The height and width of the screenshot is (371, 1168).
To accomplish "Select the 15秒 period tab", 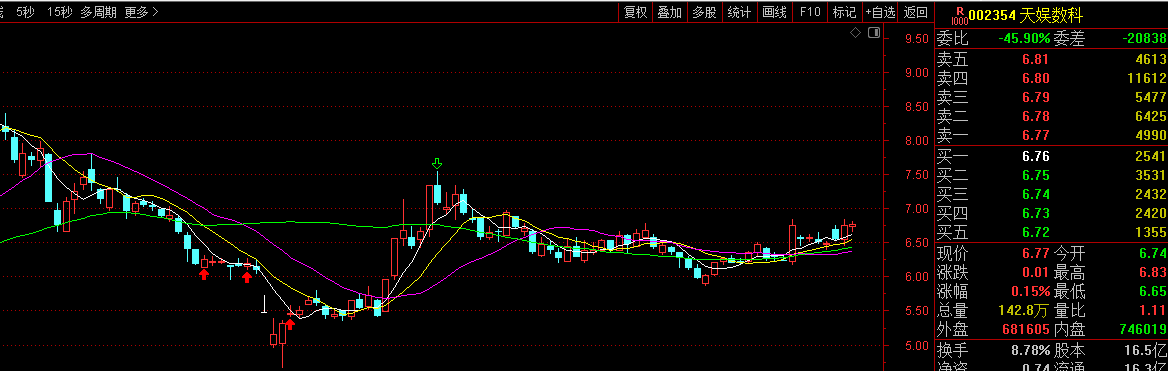I will (59, 12).
